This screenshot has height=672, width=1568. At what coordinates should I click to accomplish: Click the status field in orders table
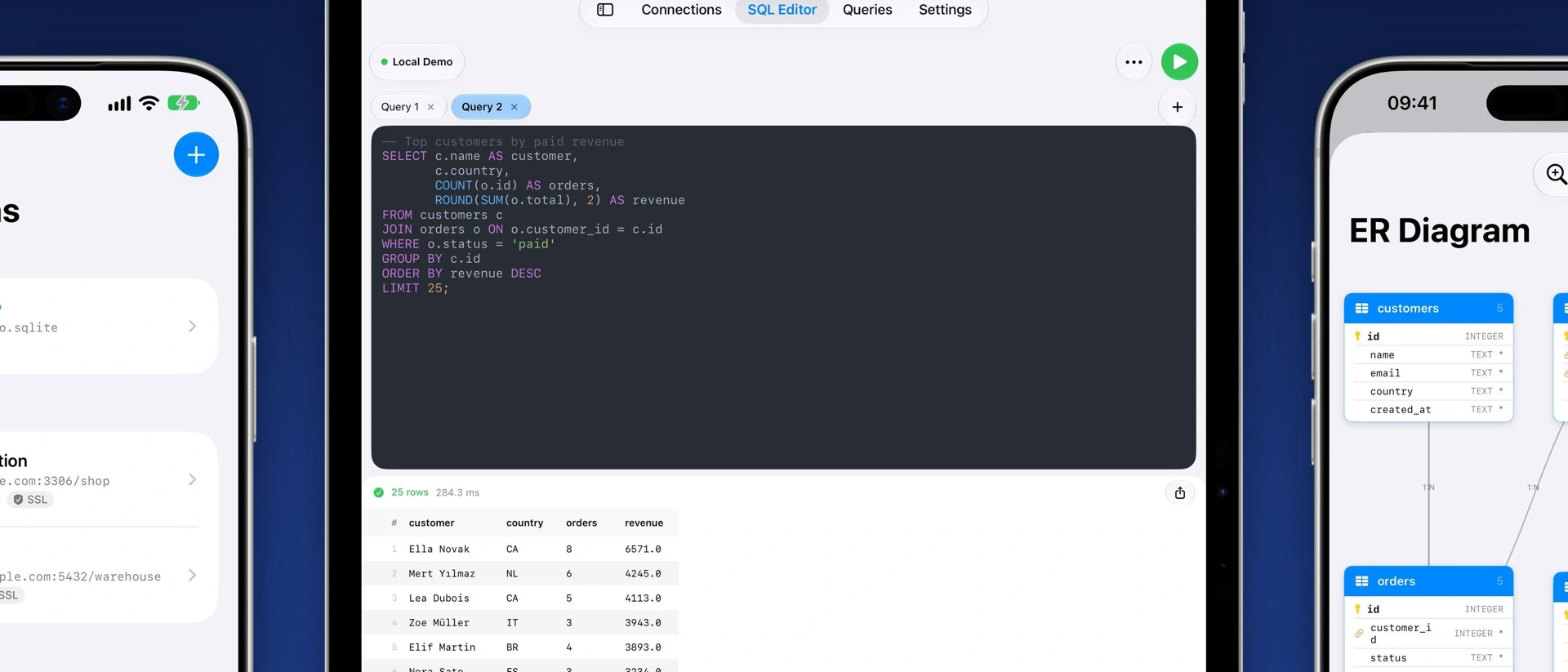pos(1428,658)
